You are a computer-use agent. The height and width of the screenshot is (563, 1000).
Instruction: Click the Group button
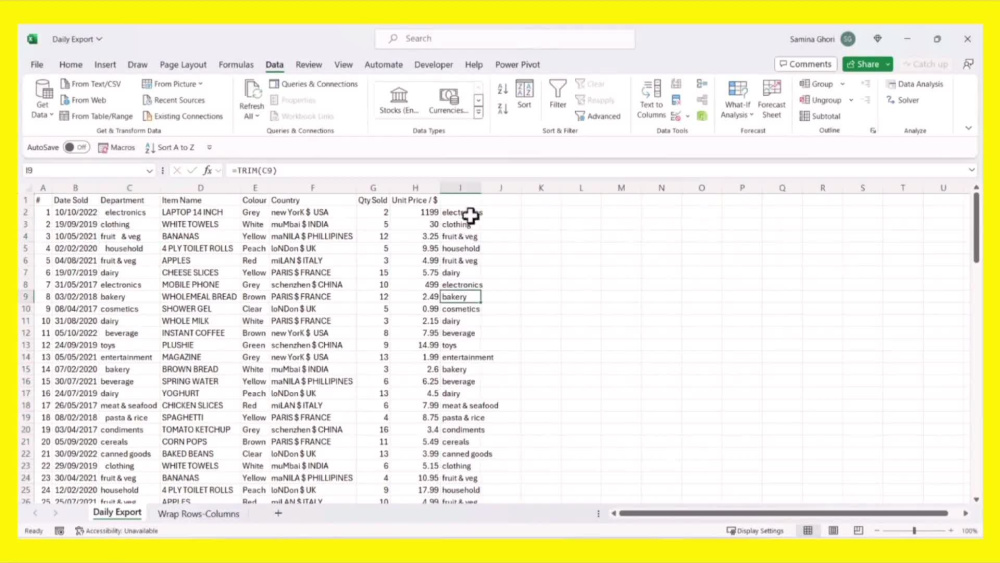point(816,84)
